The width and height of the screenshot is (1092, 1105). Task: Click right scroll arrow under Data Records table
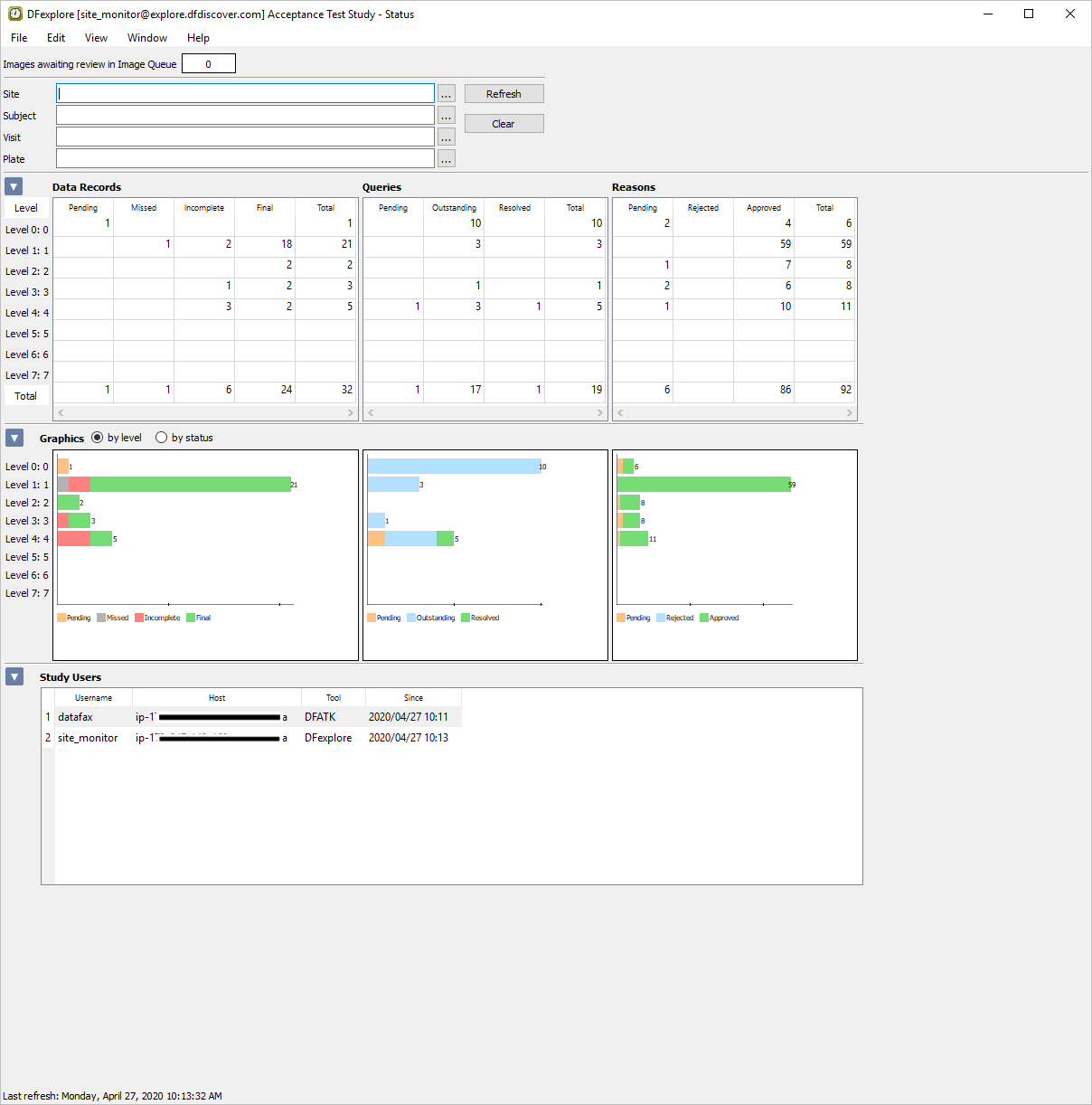coord(351,412)
